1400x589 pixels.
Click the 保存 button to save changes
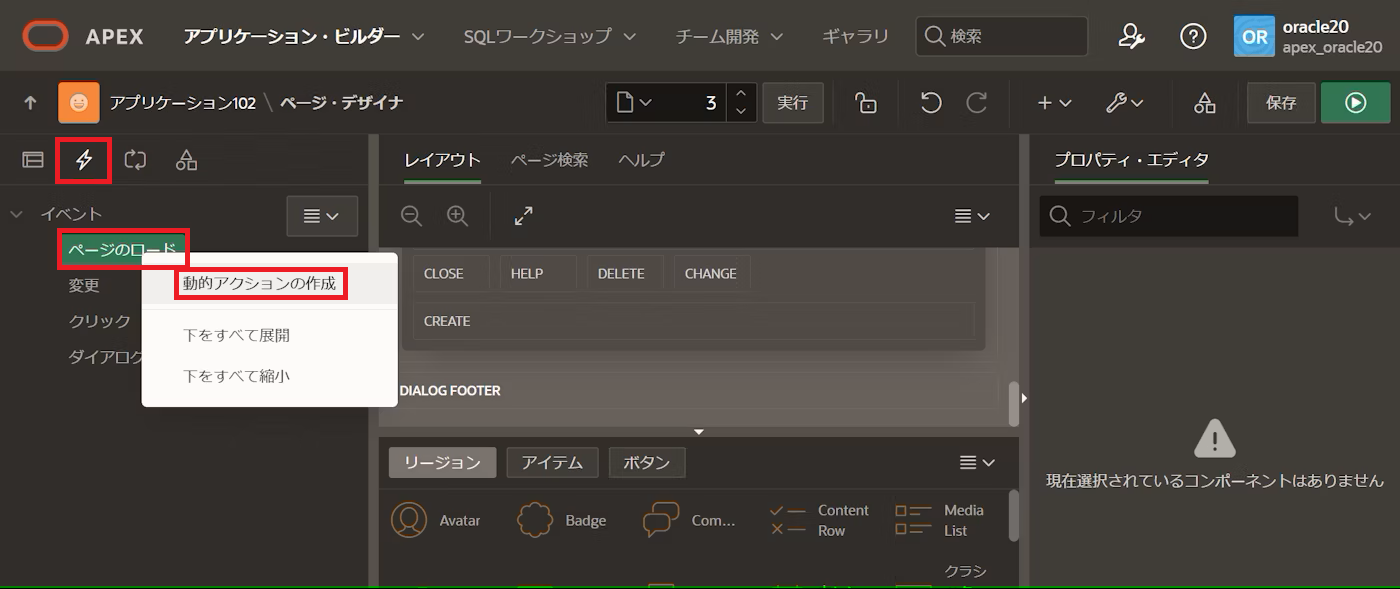click(1281, 102)
